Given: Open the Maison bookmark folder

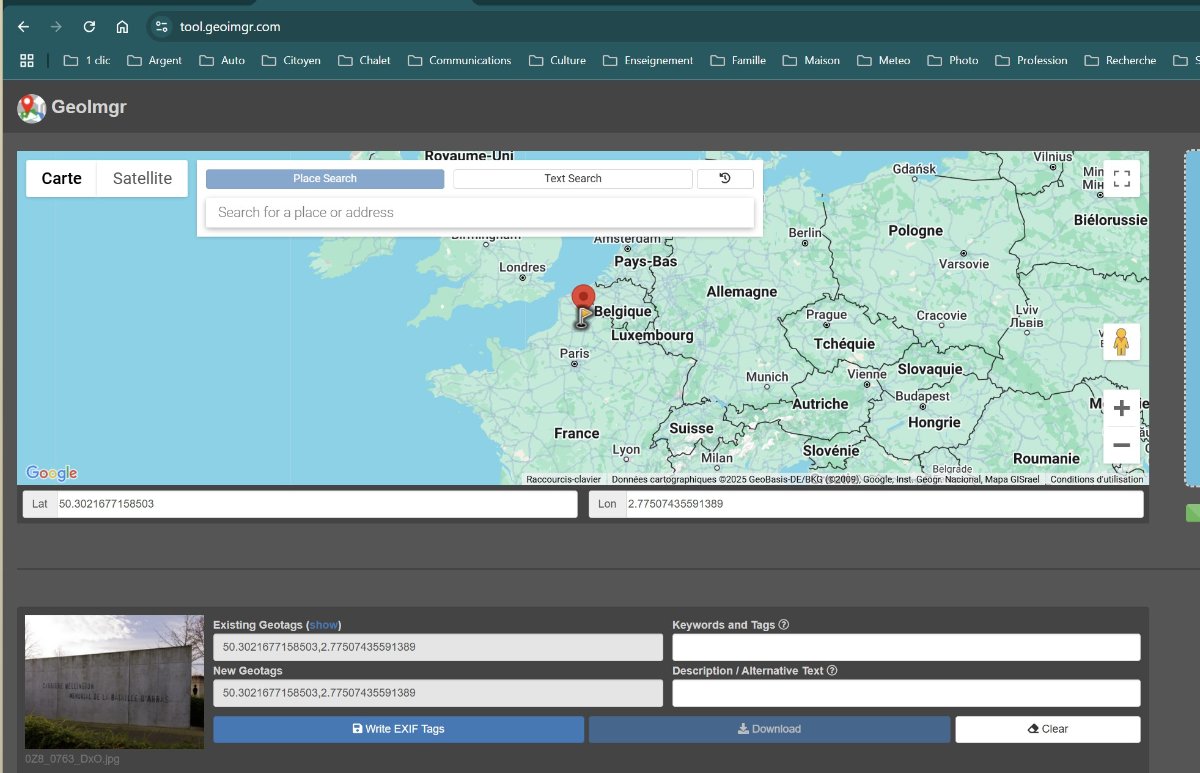Looking at the screenshot, I should coord(811,60).
